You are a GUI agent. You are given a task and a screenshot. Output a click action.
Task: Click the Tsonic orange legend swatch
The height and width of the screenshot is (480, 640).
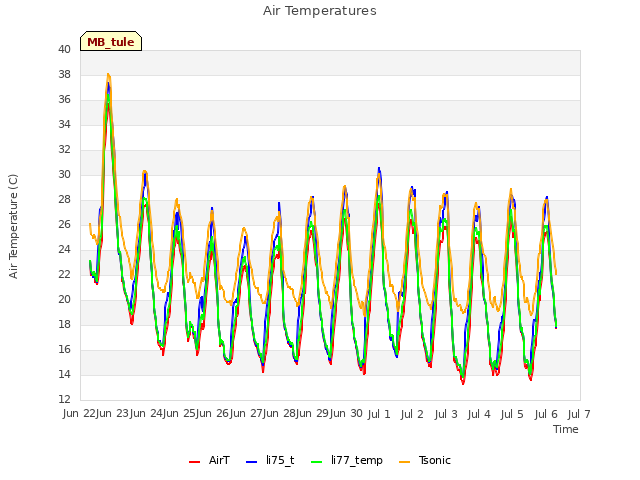point(404,462)
